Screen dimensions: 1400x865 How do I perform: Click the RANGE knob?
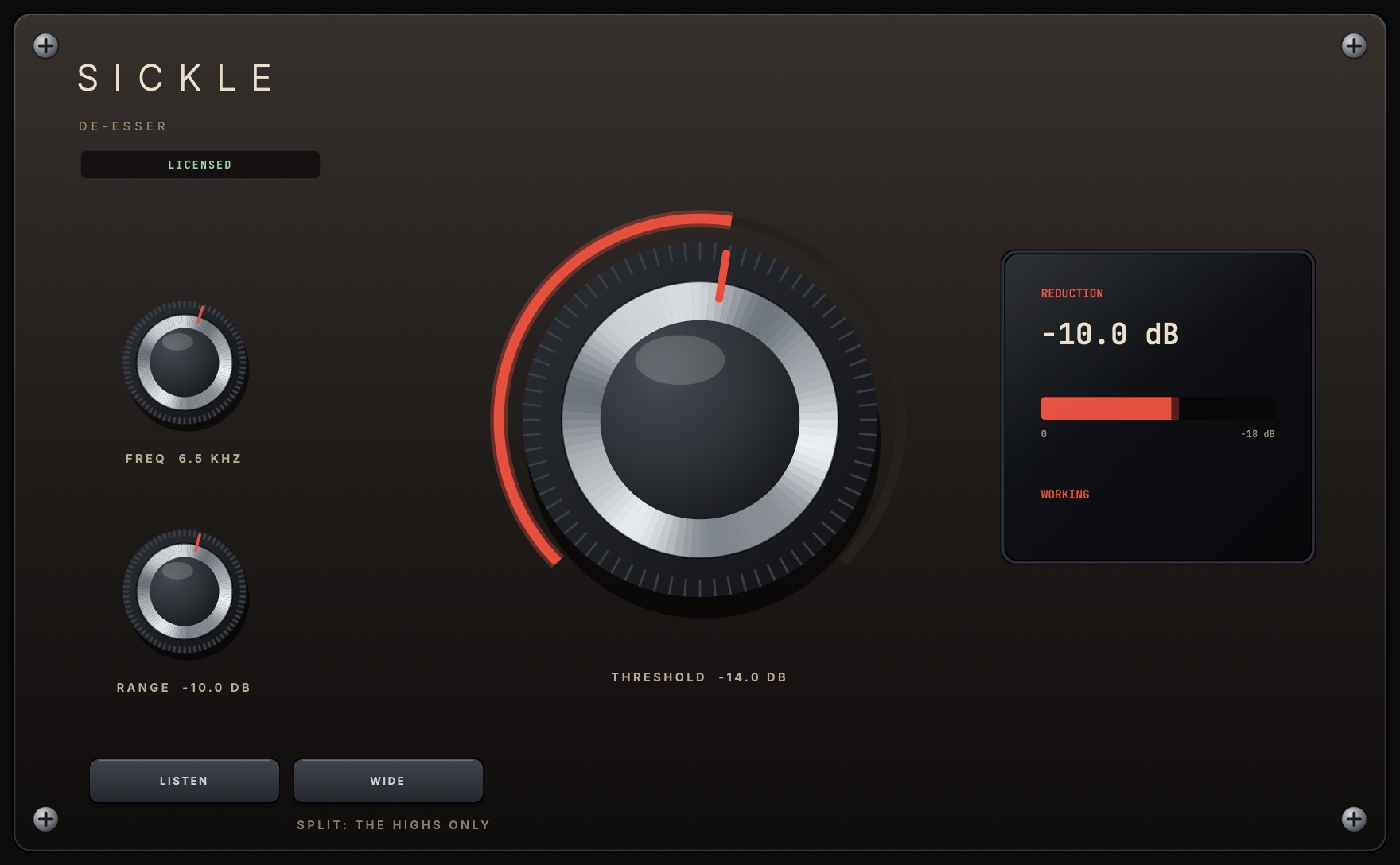[185, 592]
